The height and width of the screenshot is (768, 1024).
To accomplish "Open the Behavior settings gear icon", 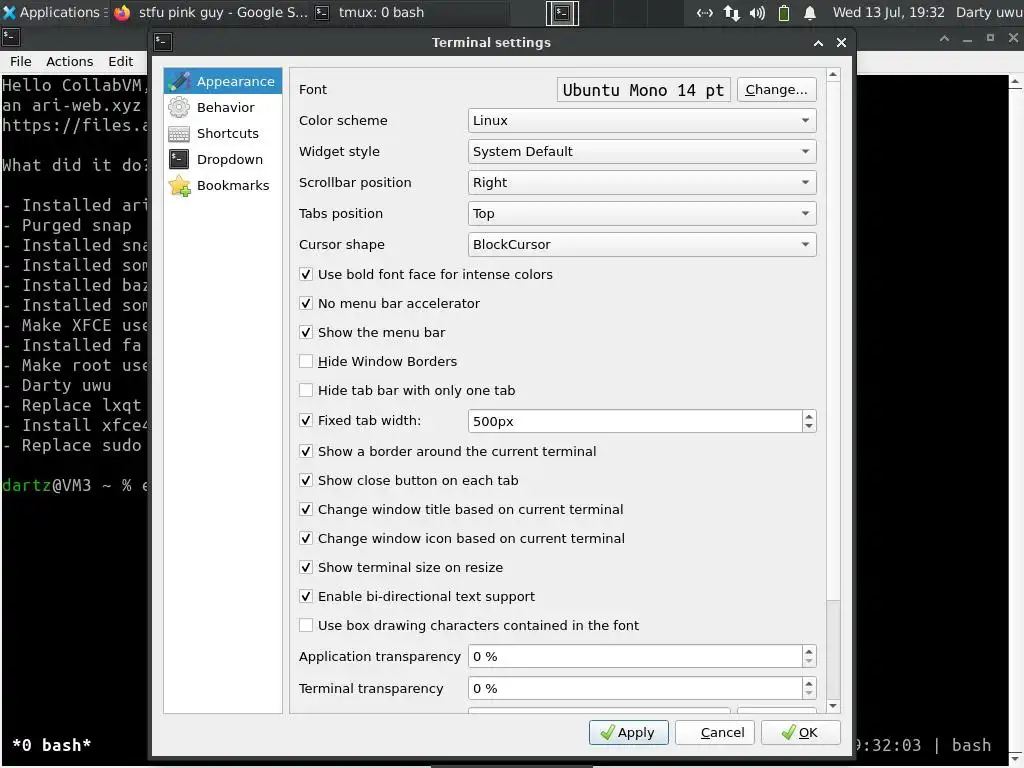I will point(178,107).
